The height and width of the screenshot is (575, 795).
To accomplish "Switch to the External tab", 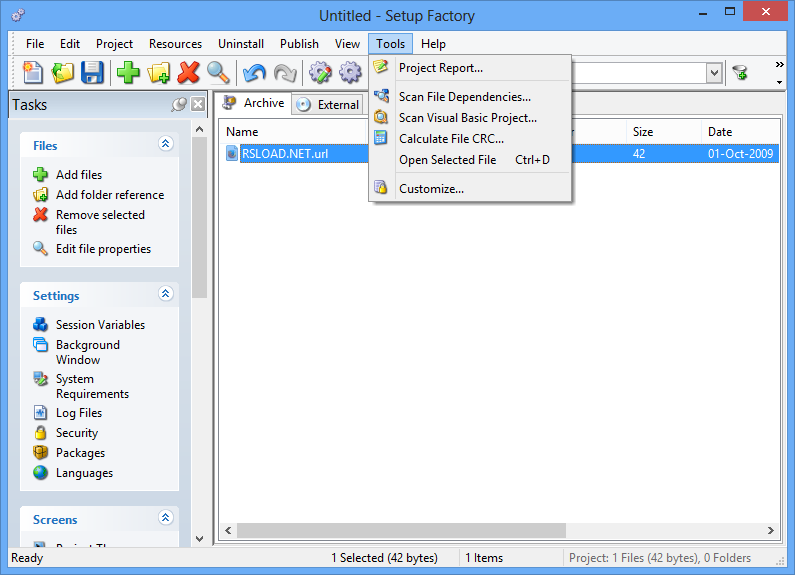I will click(328, 104).
